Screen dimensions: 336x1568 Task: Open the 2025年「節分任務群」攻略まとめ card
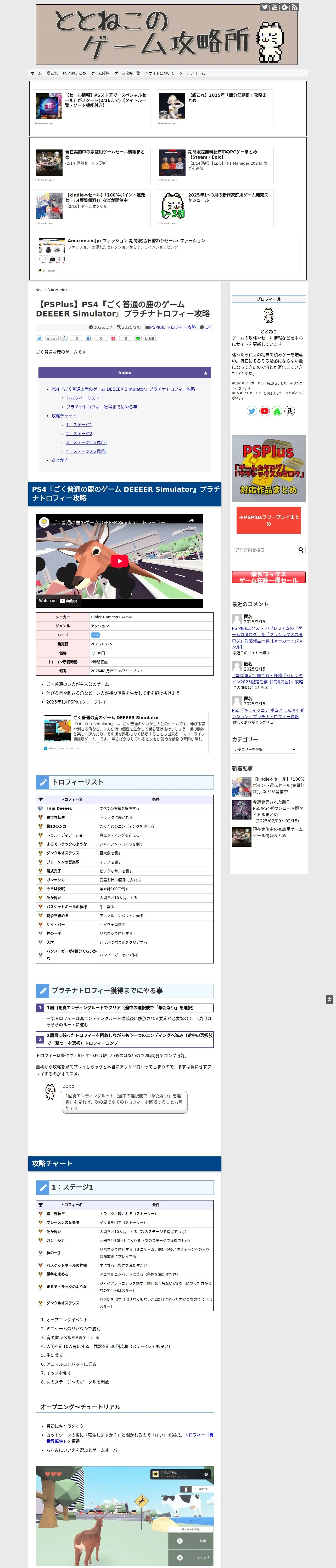click(214, 108)
